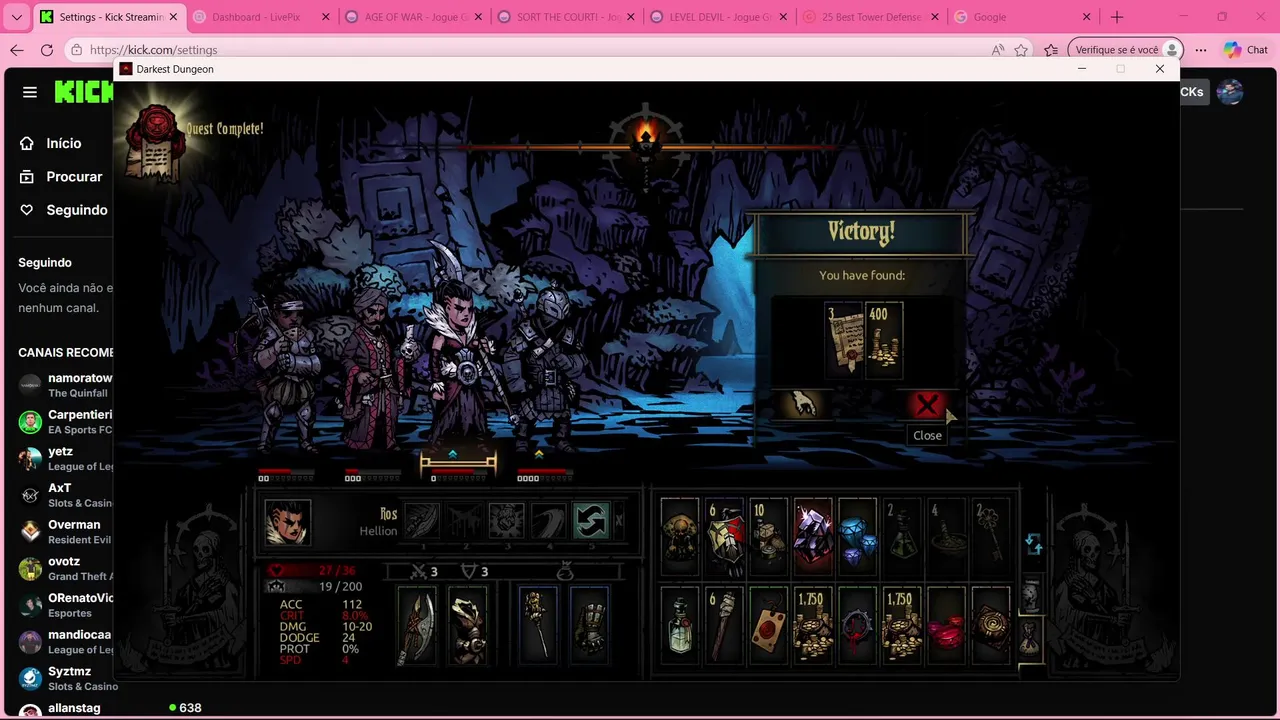1280x720 pixels.
Task: Select the stack of 6 crests in inventory
Action: [x=724, y=537]
